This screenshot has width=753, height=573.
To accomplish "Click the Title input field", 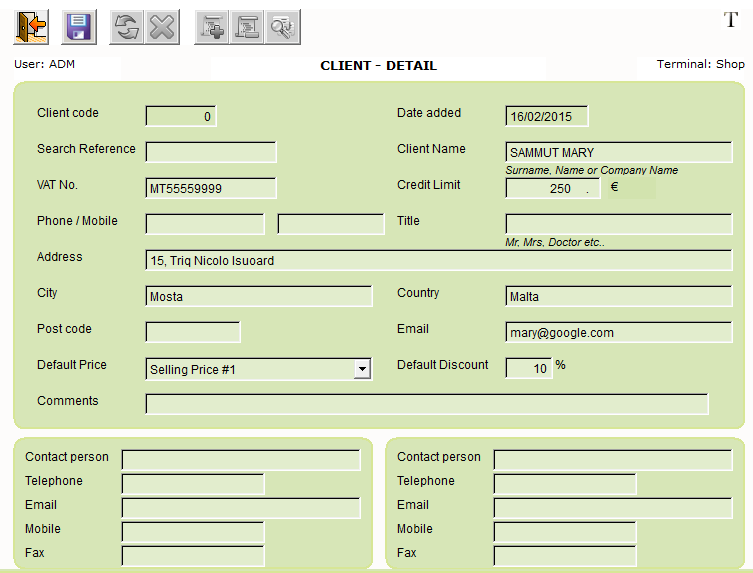I will point(619,224).
